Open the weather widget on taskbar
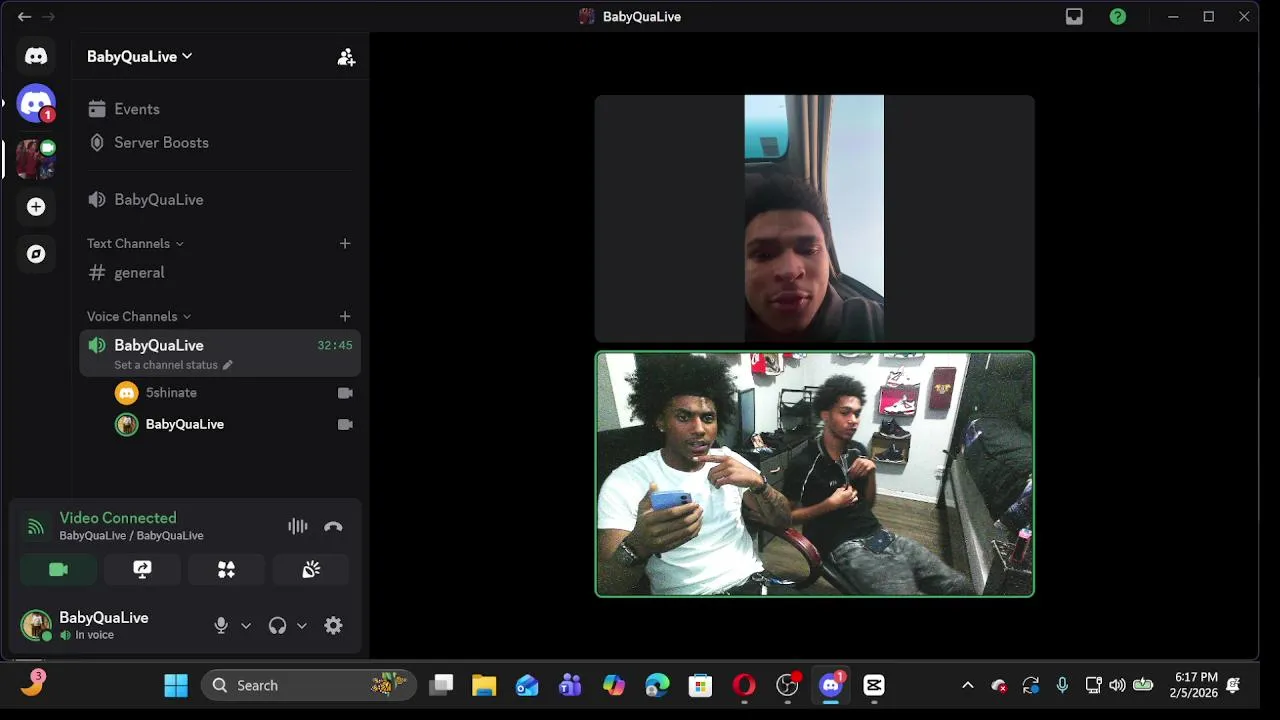 [x=32, y=683]
